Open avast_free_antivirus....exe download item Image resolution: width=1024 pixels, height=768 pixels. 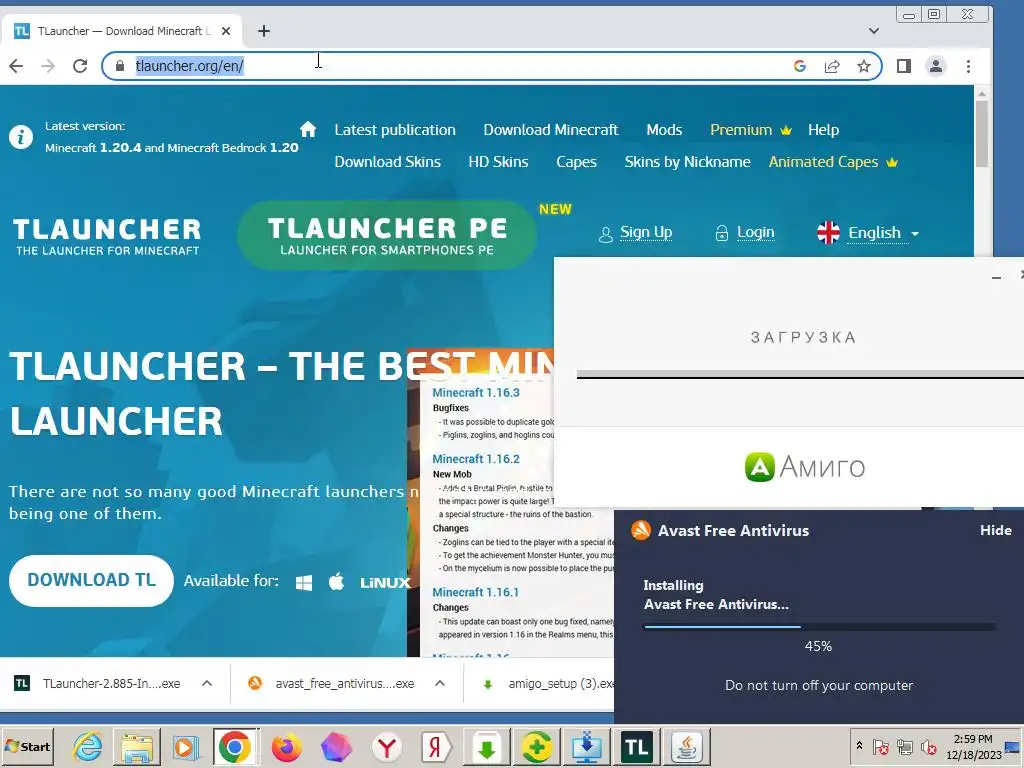coord(332,684)
